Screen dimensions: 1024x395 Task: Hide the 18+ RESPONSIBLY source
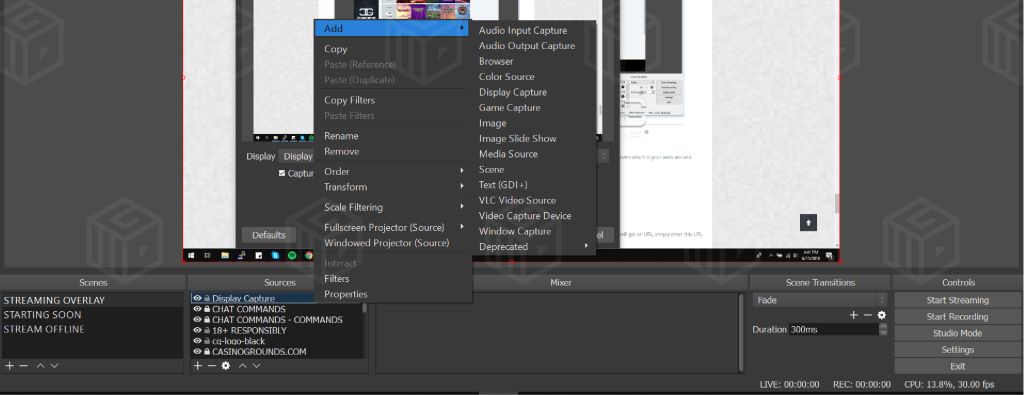(x=197, y=330)
